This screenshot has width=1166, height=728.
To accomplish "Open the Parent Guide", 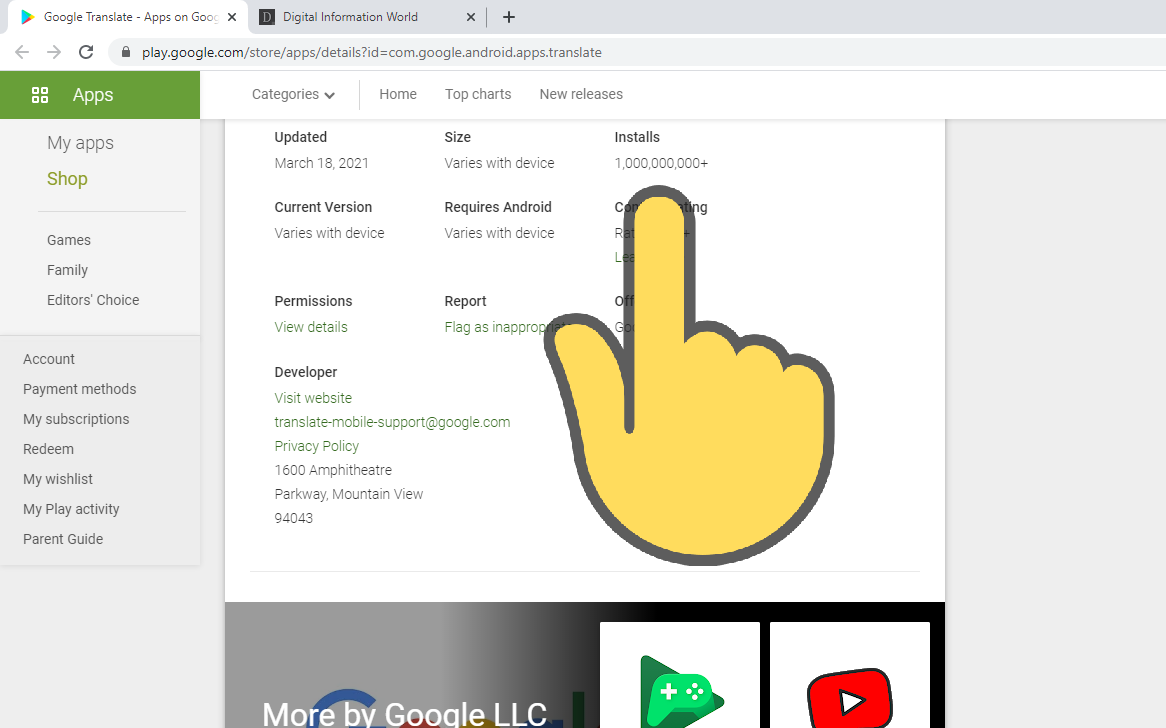I will 63,539.
